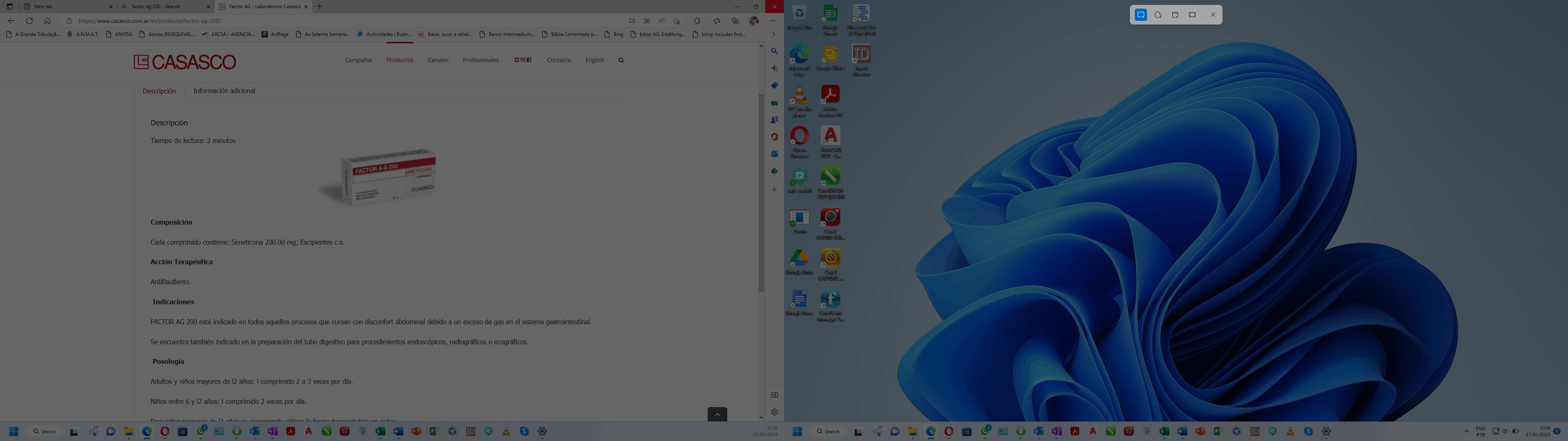Select Rectangle mode in snipping toolbar
The image size is (1568, 441).
click(1141, 15)
